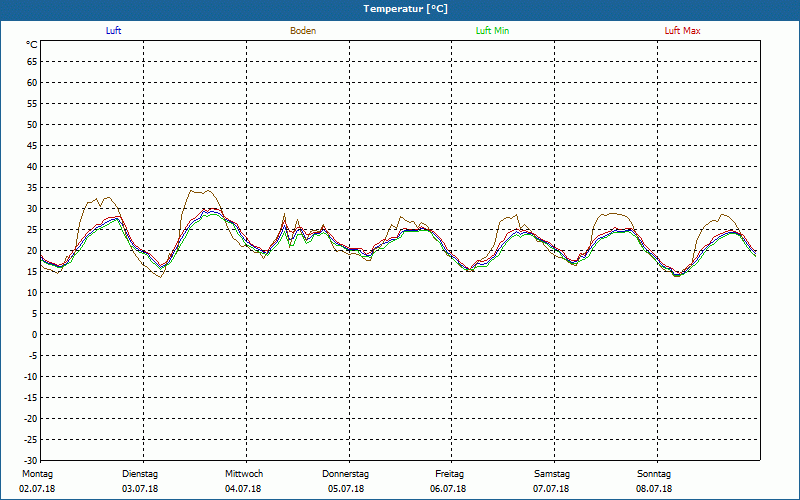Click the date 03.07.18
The height and width of the screenshot is (500, 800).
(140, 489)
